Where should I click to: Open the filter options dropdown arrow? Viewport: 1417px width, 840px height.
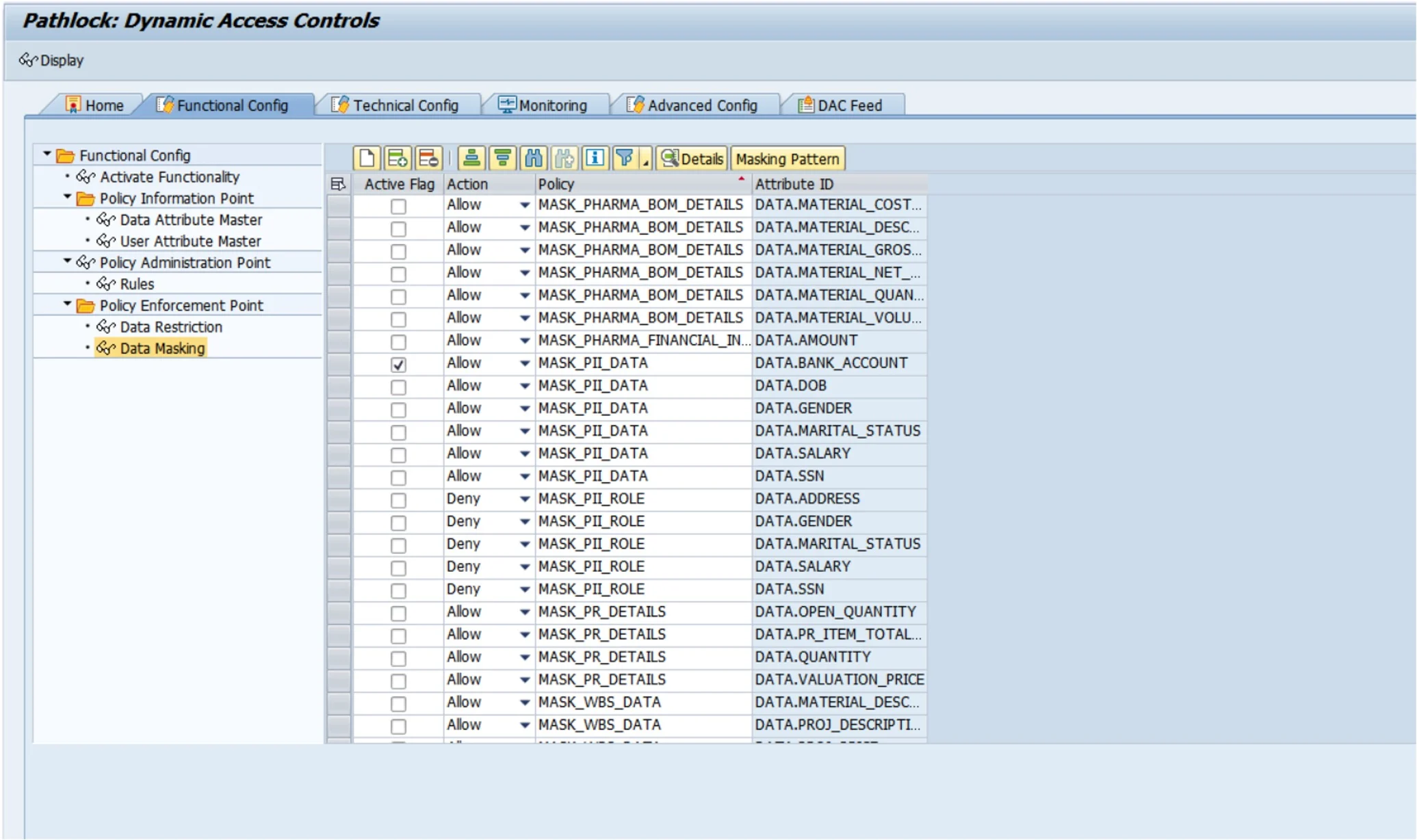645,161
